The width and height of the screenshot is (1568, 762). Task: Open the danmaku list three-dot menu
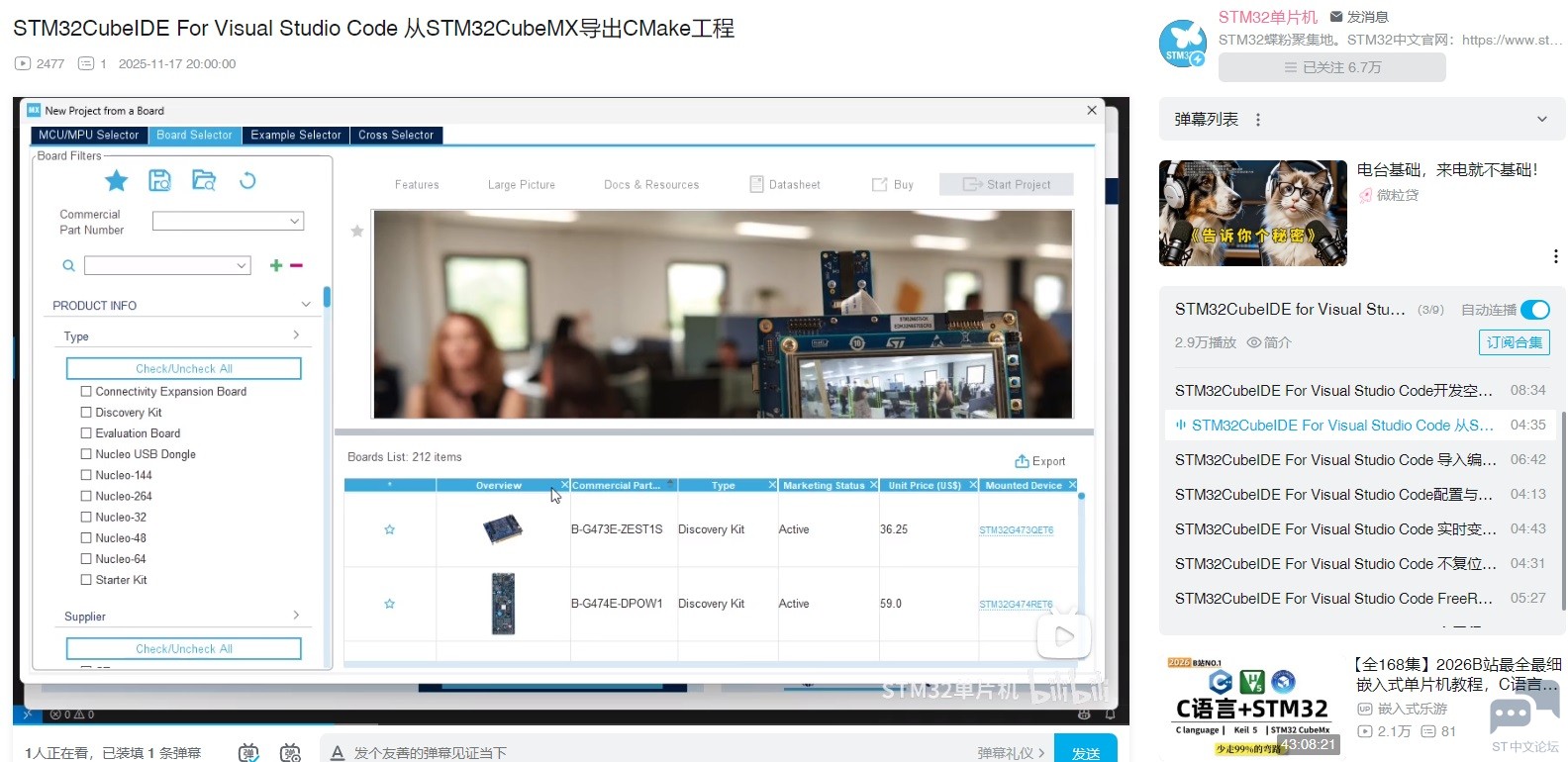click(1258, 120)
